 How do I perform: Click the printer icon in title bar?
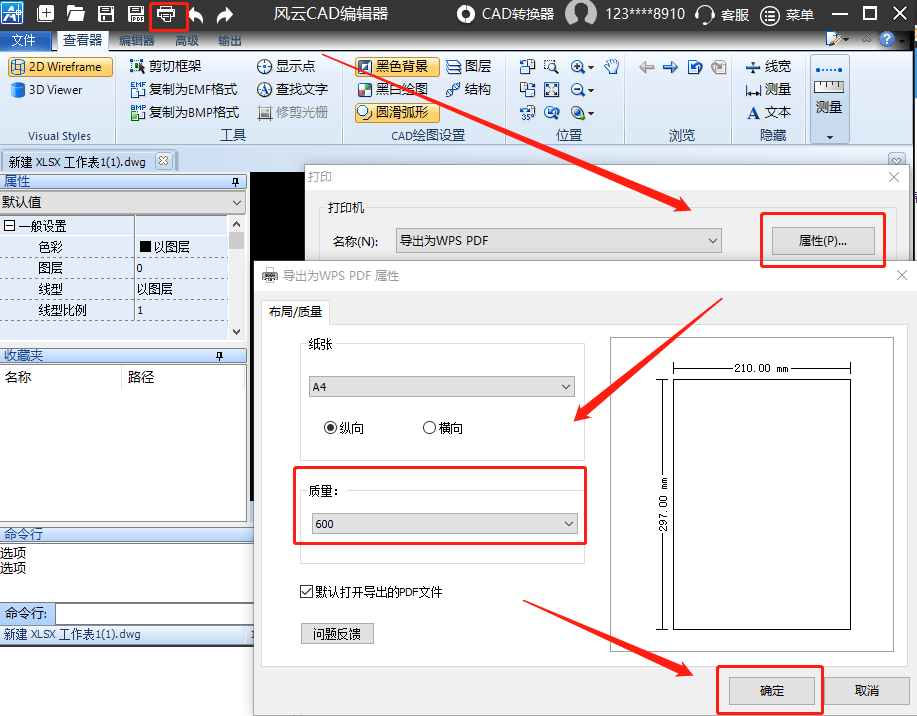[167, 14]
